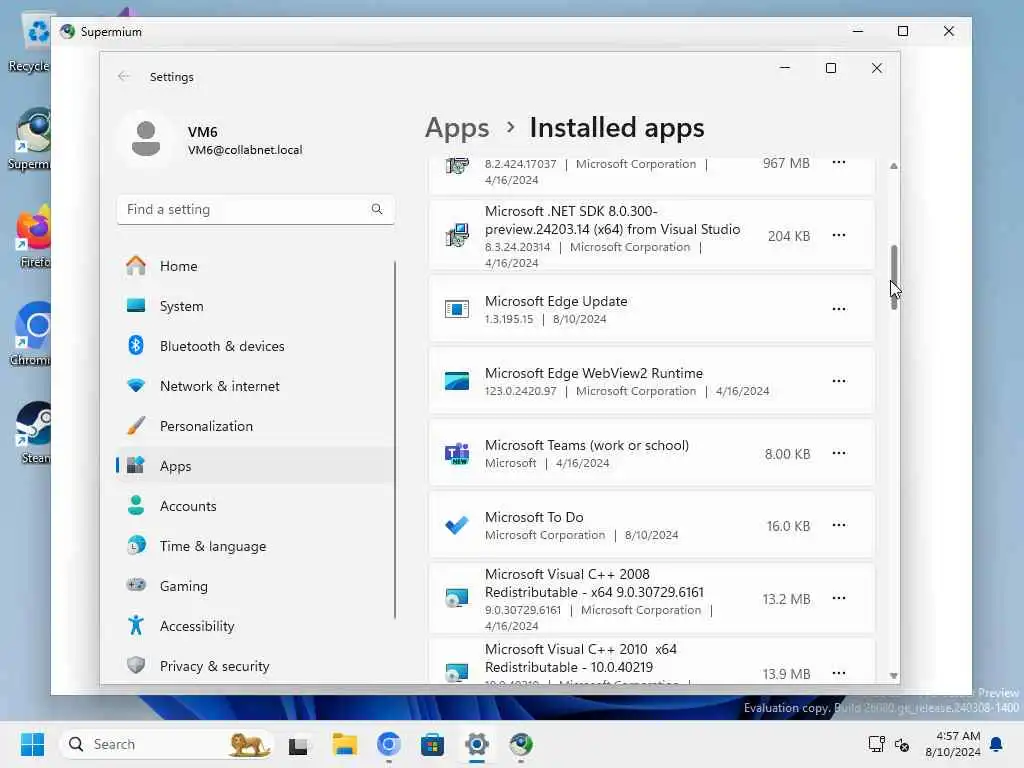Click Accessibility figure icon

click(136, 626)
